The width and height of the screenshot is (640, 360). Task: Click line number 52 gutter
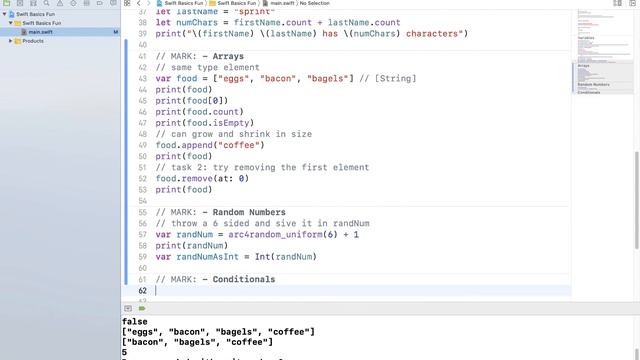(x=142, y=178)
